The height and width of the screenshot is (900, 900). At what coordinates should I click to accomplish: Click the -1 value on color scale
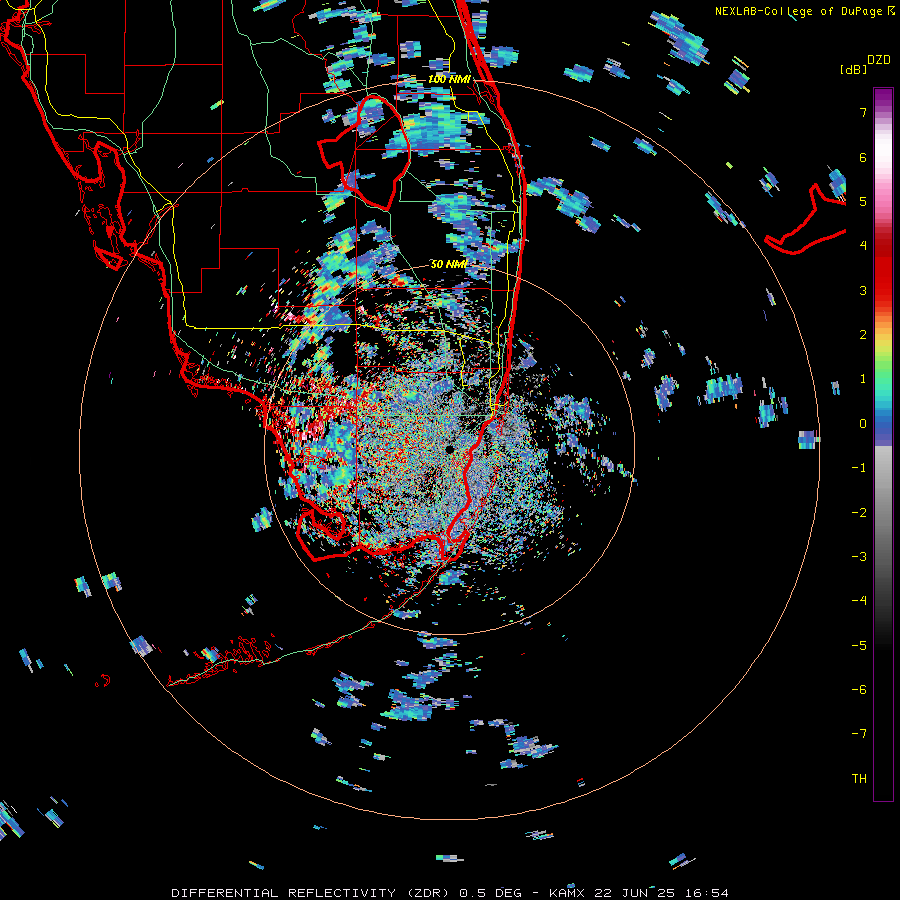(859, 468)
